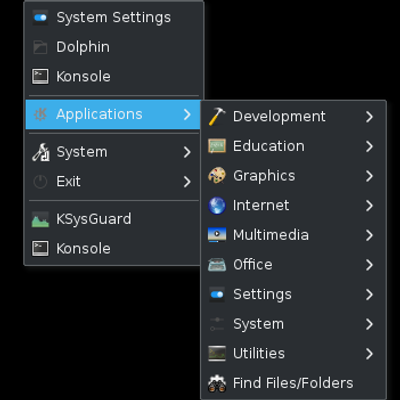Click the terminal monitor icon for Utilities
400x400 pixels.
click(x=217, y=353)
